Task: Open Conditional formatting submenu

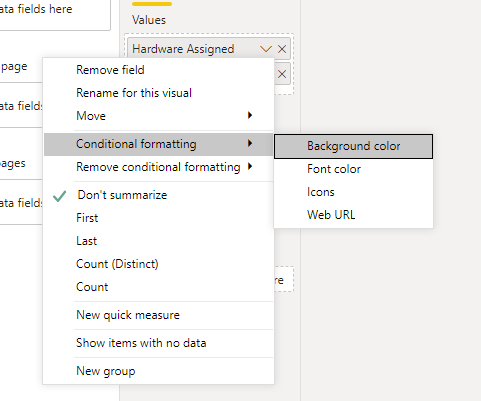Action: [x=159, y=144]
